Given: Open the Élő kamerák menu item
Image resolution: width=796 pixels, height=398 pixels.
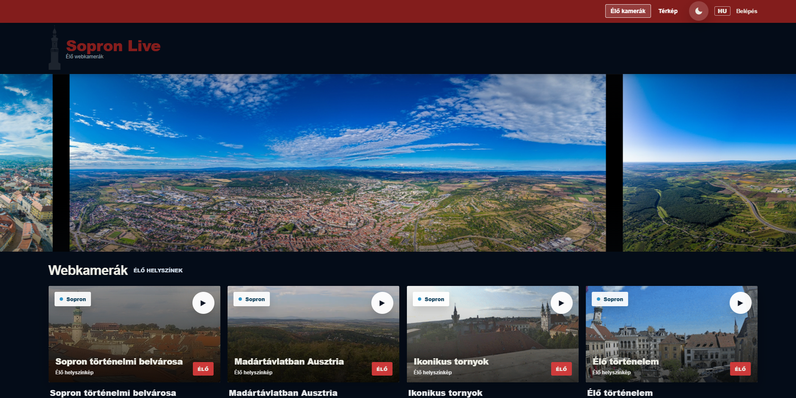Looking at the screenshot, I should point(627,11).
